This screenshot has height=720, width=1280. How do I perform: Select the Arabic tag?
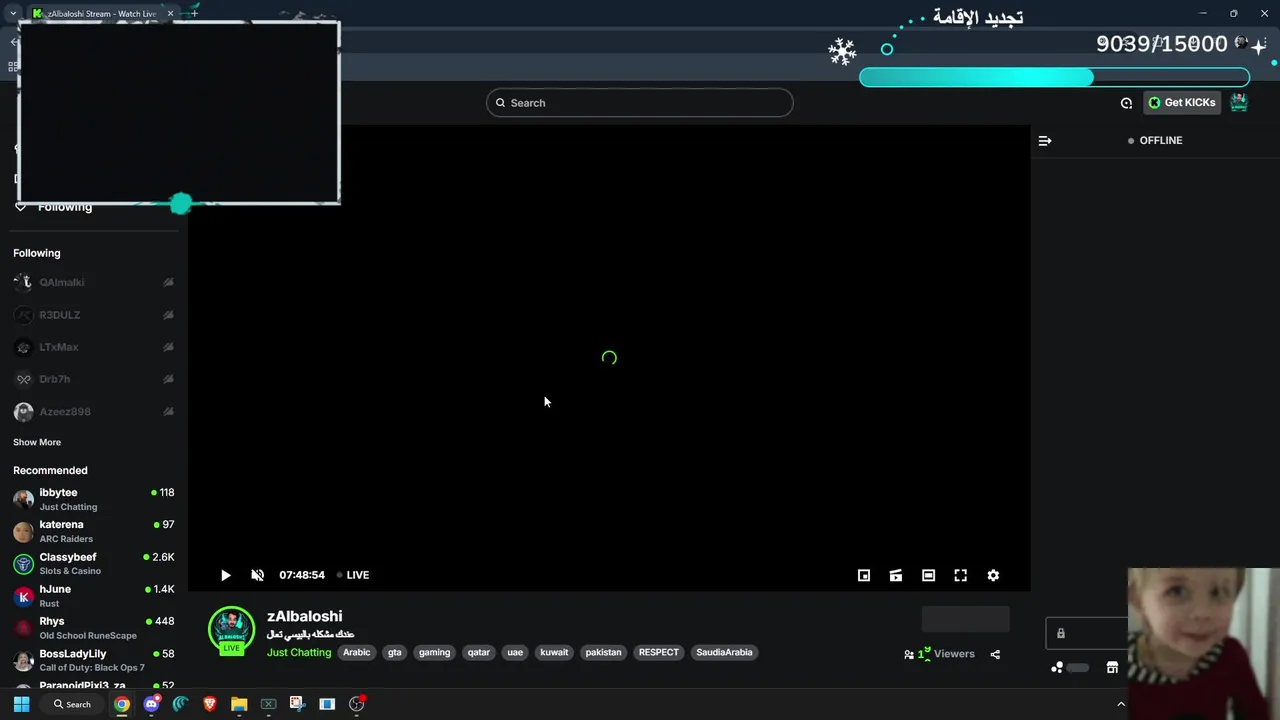pos(357,652)
